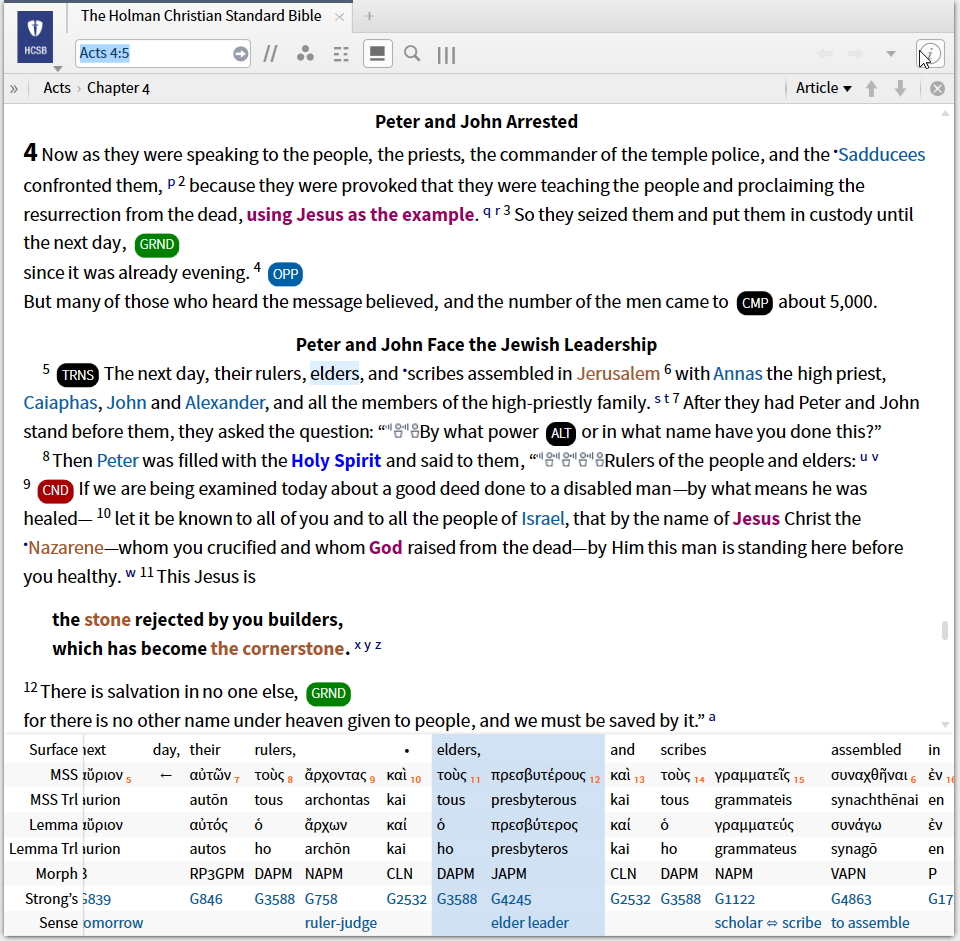Click Strong's number G846
Image resolution: width=960 pixels, height=941 pixels.
206,899
